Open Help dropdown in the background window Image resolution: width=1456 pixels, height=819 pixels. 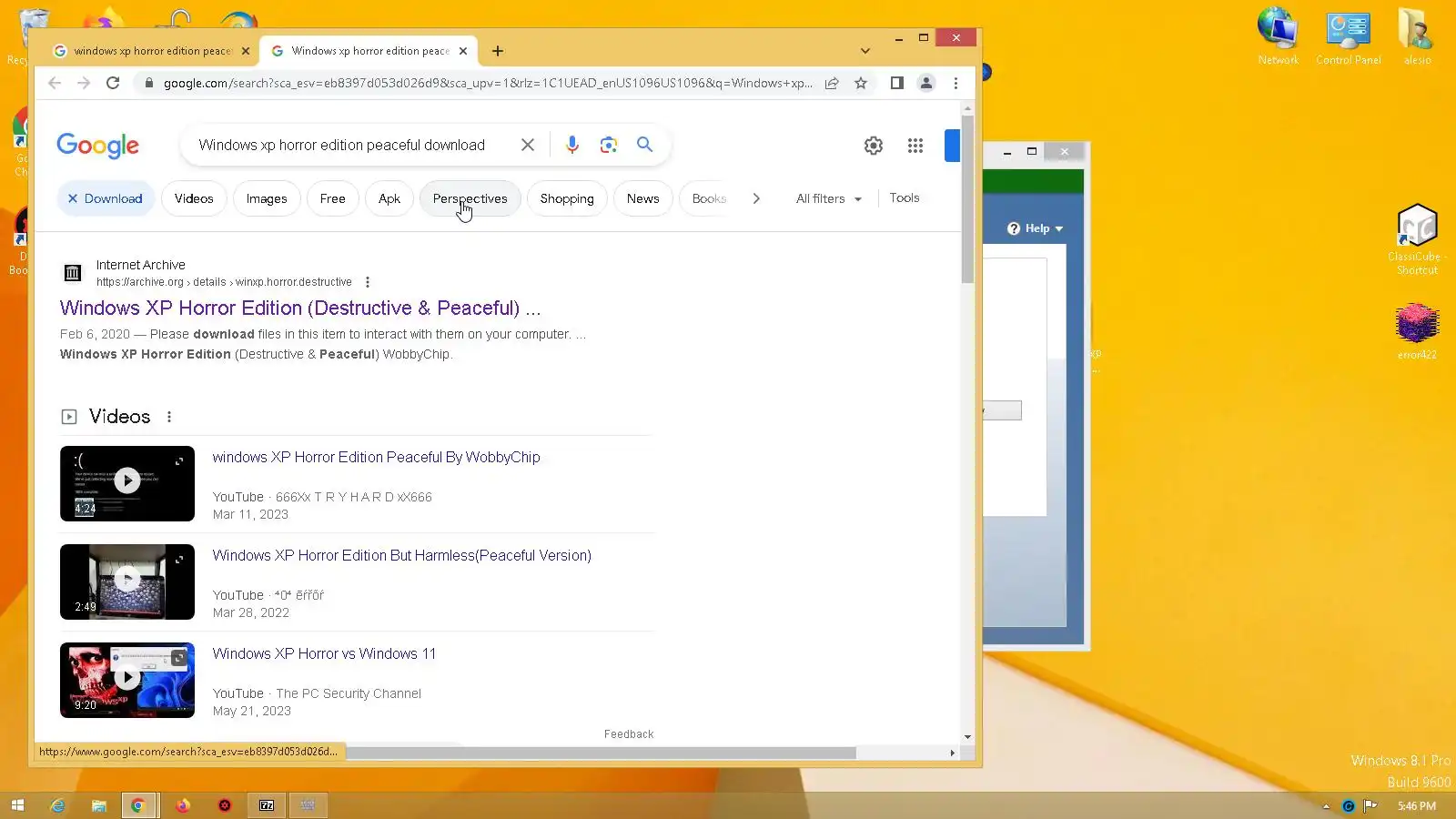1036,228
